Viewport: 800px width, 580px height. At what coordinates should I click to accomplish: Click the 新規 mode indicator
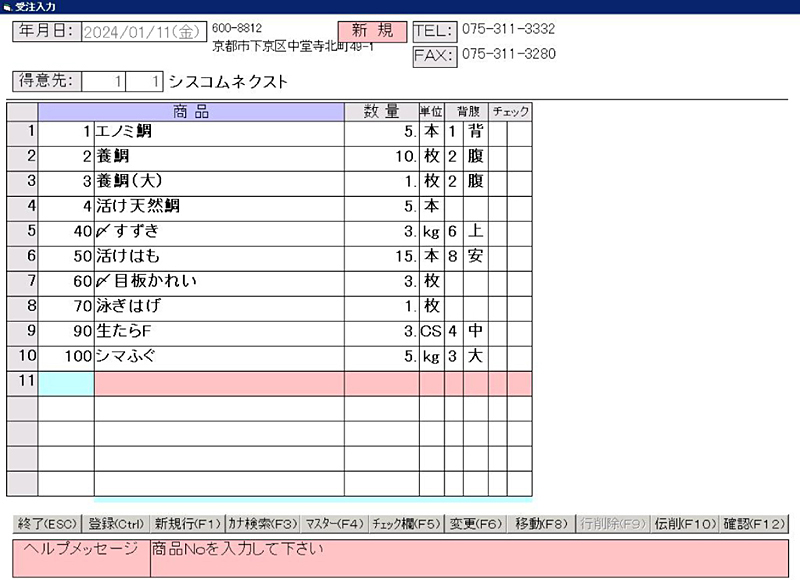(372, 31)
